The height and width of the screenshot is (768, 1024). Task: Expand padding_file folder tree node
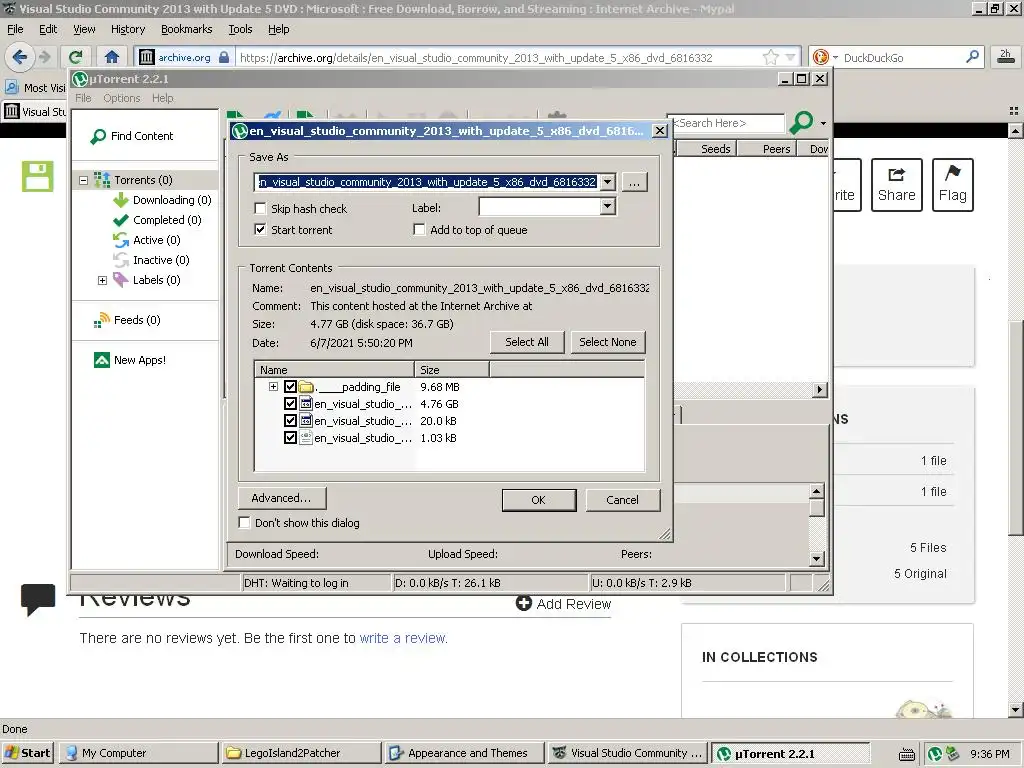(273, 387)
